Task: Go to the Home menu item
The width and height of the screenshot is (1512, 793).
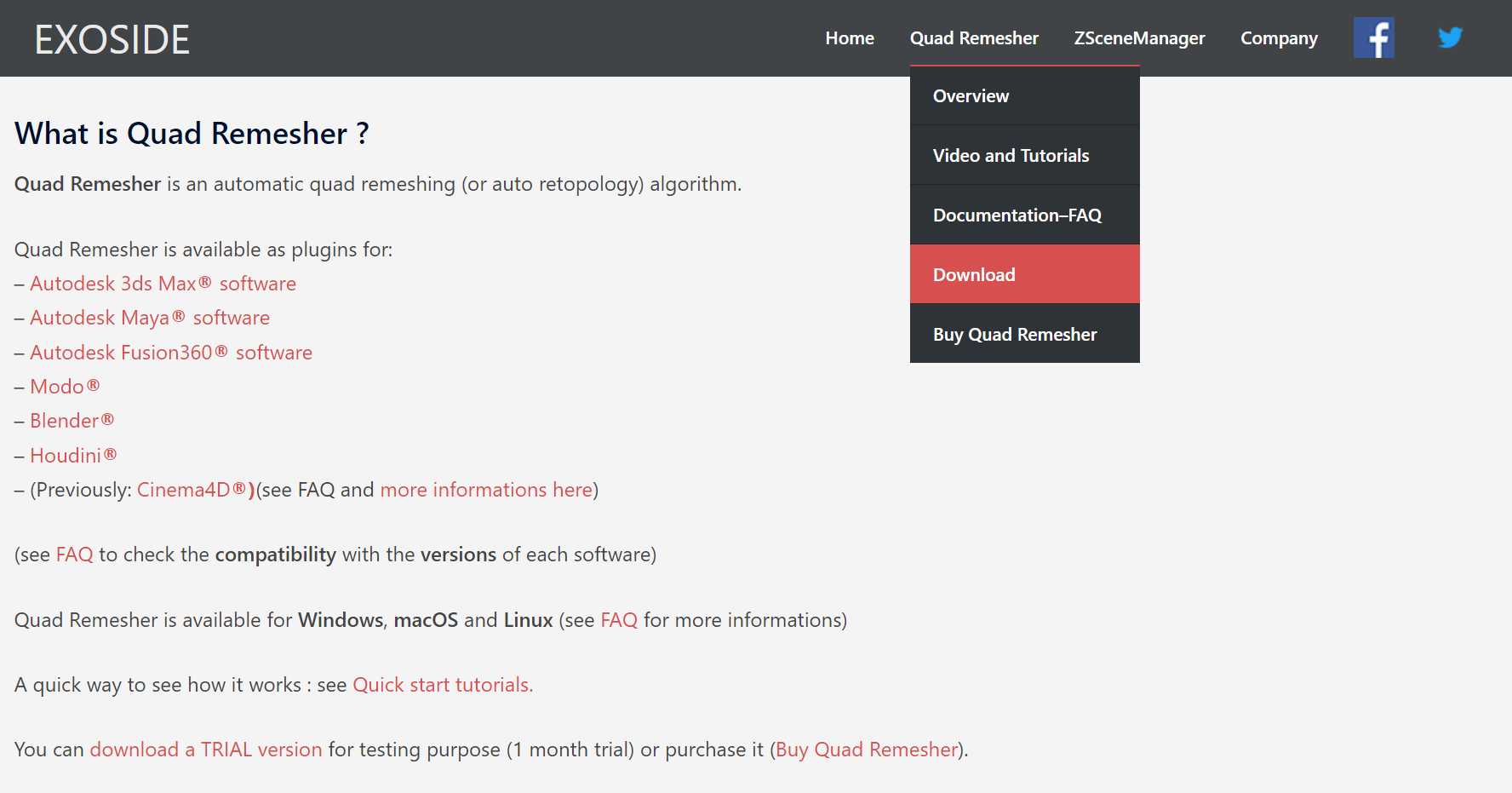Action: coord(850,38)
